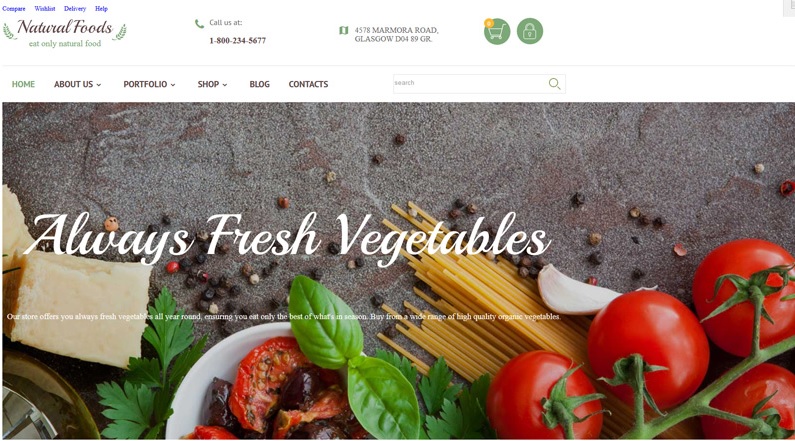
Task: Call the 1-800-234-5677 phone number
Action: tap(238, 41)
